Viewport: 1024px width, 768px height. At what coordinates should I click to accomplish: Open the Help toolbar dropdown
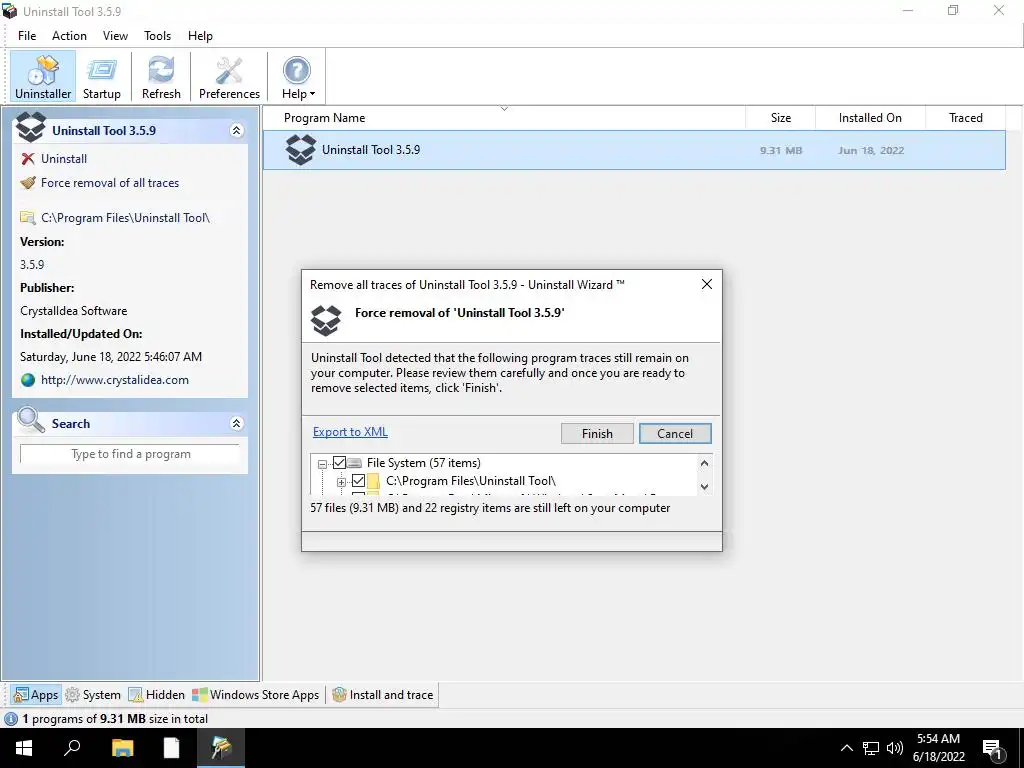(x=297, y=77)
